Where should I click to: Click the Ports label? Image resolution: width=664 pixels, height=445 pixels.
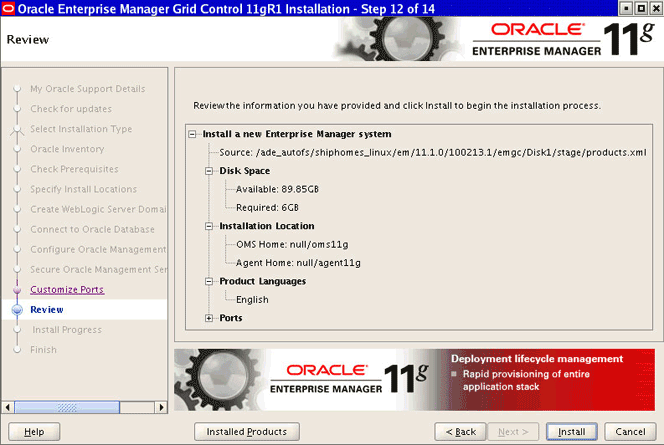tap(231, 318)
